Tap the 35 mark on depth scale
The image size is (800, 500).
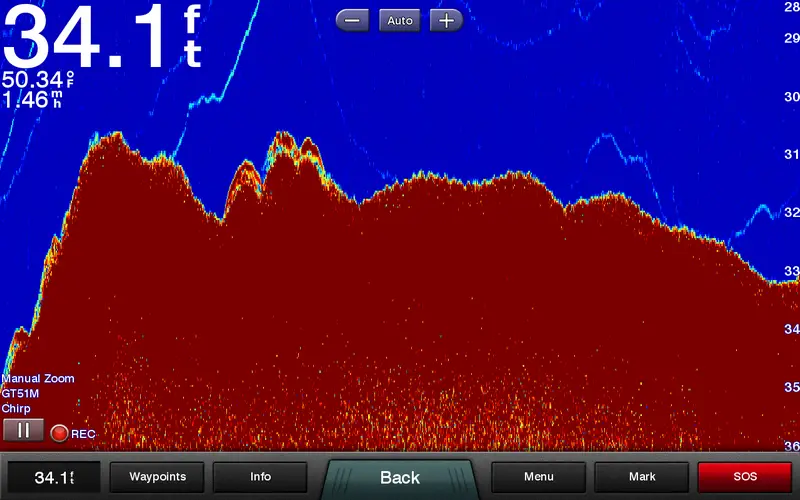pos(790,387)
